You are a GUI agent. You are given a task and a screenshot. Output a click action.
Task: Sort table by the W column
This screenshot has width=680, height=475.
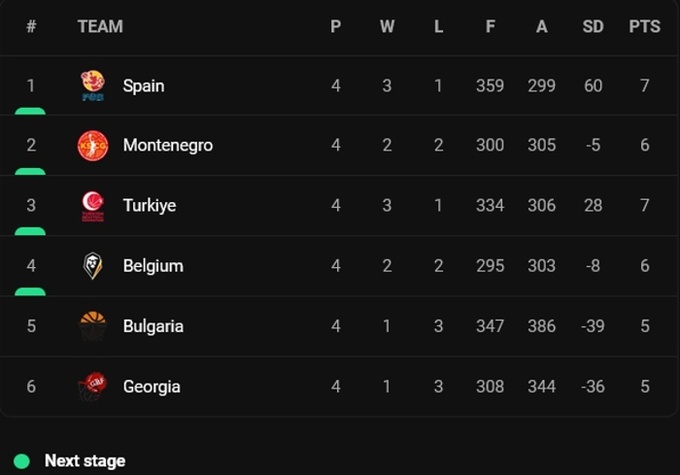point(387,27)
